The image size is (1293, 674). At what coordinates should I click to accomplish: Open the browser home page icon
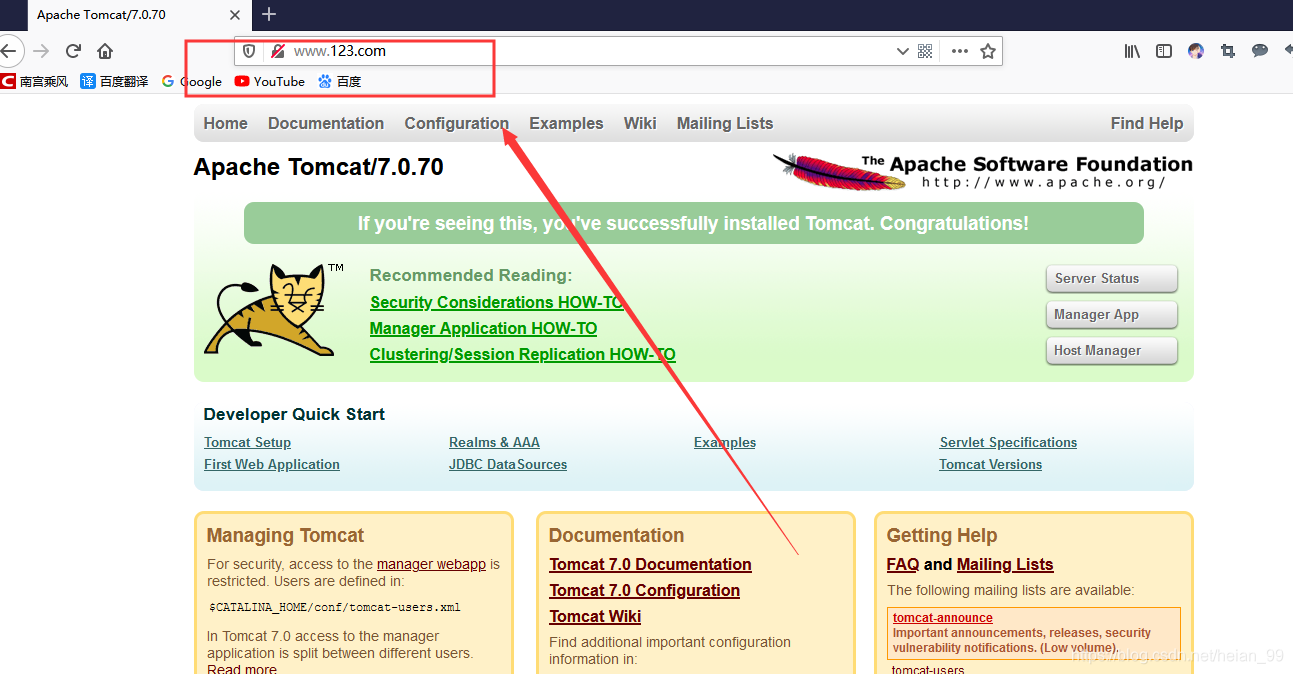tap(105, 51)
